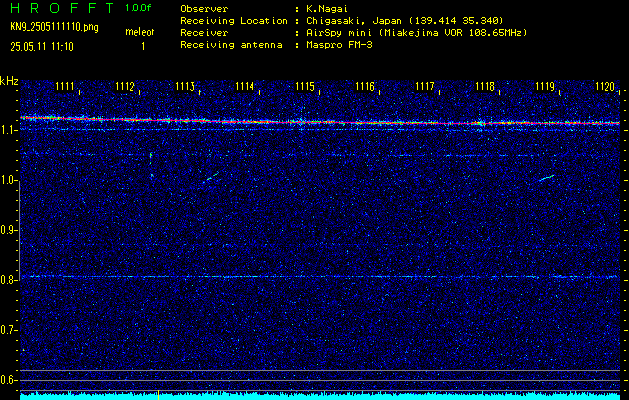Viewport: 629px width, 400px height.
Task: Click the 0.6 frequency axis label
Action: (8, 380)
